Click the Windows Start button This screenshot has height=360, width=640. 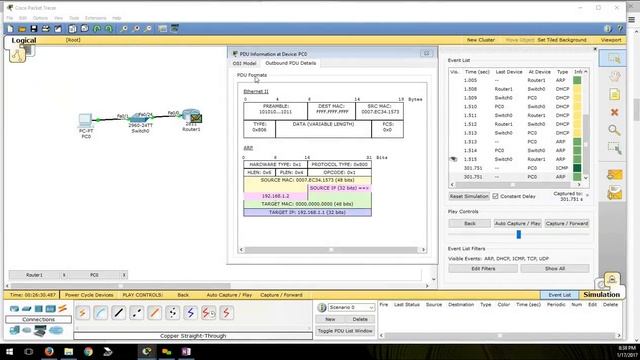pos(9,351)
